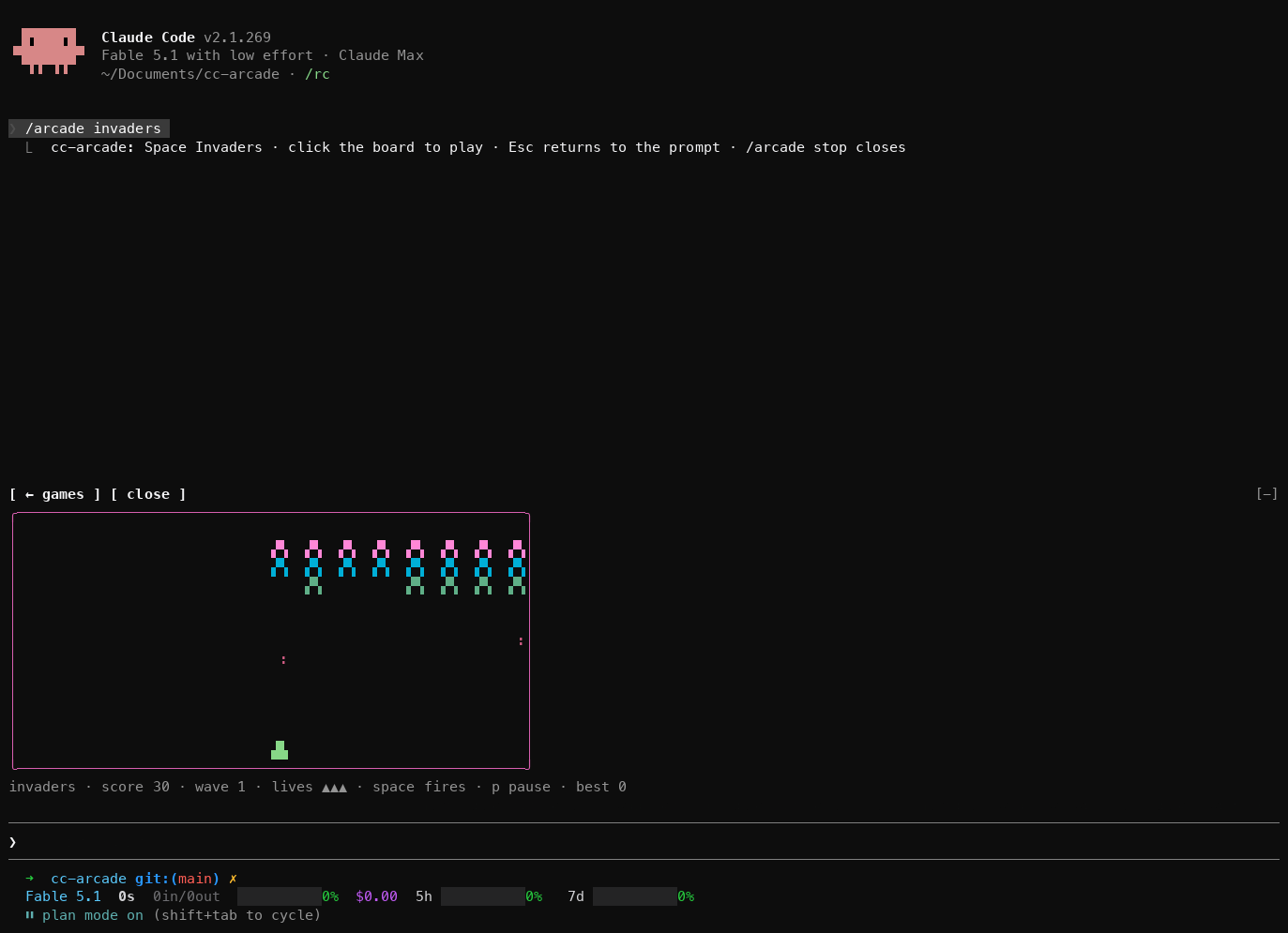Click the $0.00 cost readout
This screenshot has height=933, width=1288.
coord(376,896)
